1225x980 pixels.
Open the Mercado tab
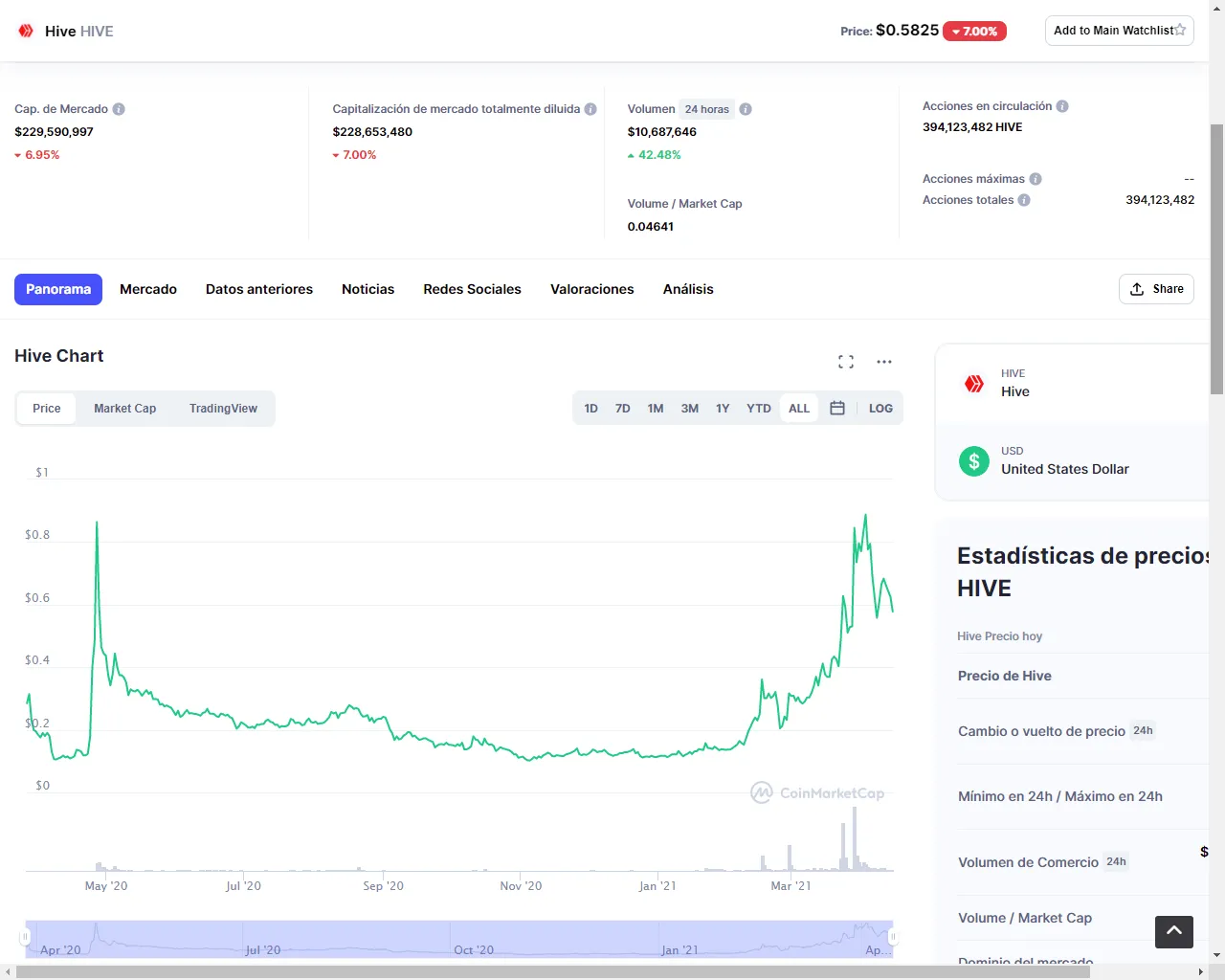point(148,289)
